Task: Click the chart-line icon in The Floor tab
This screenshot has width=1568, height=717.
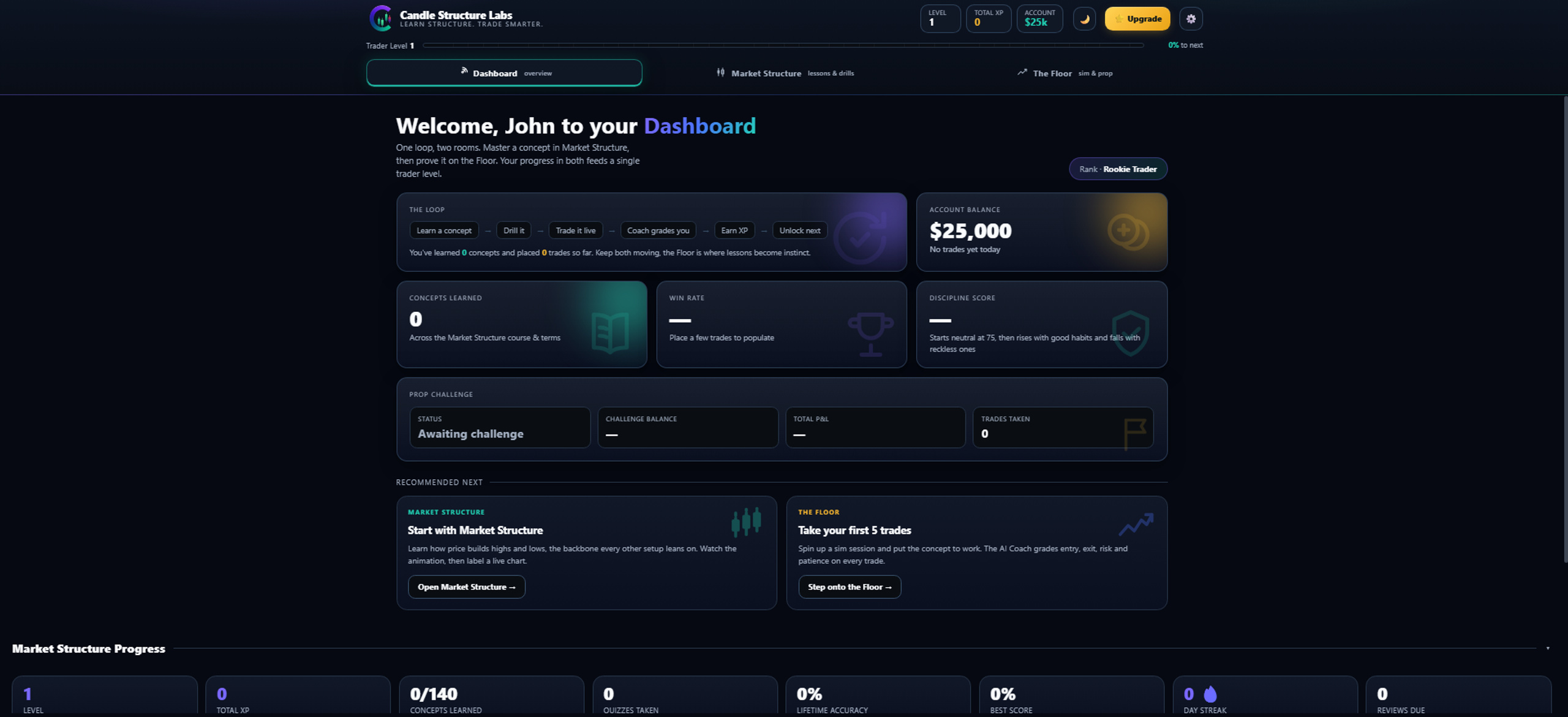Action: pyautogui.click(x=1022, y=72)
